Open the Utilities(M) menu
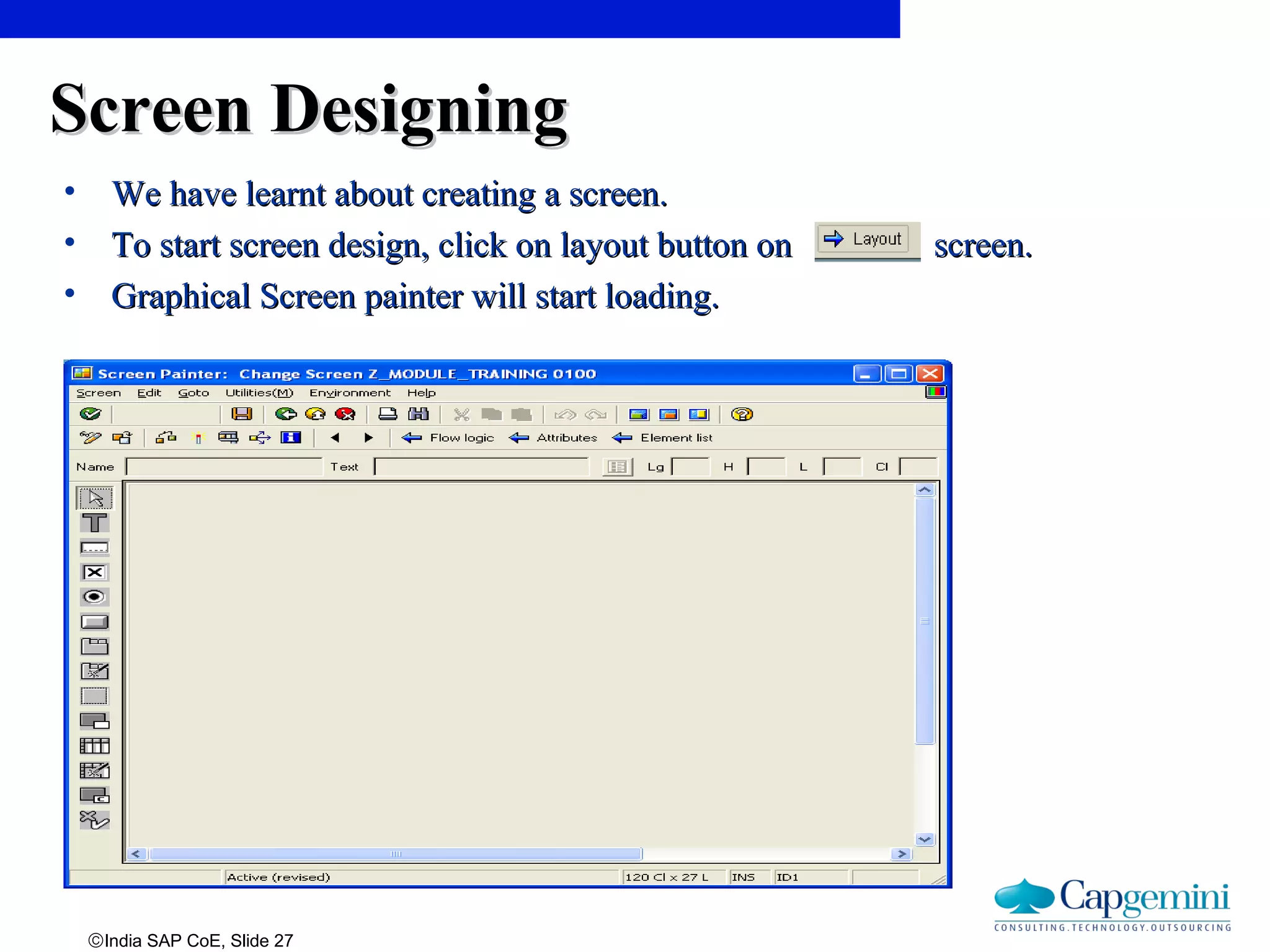 pos(259,393)
